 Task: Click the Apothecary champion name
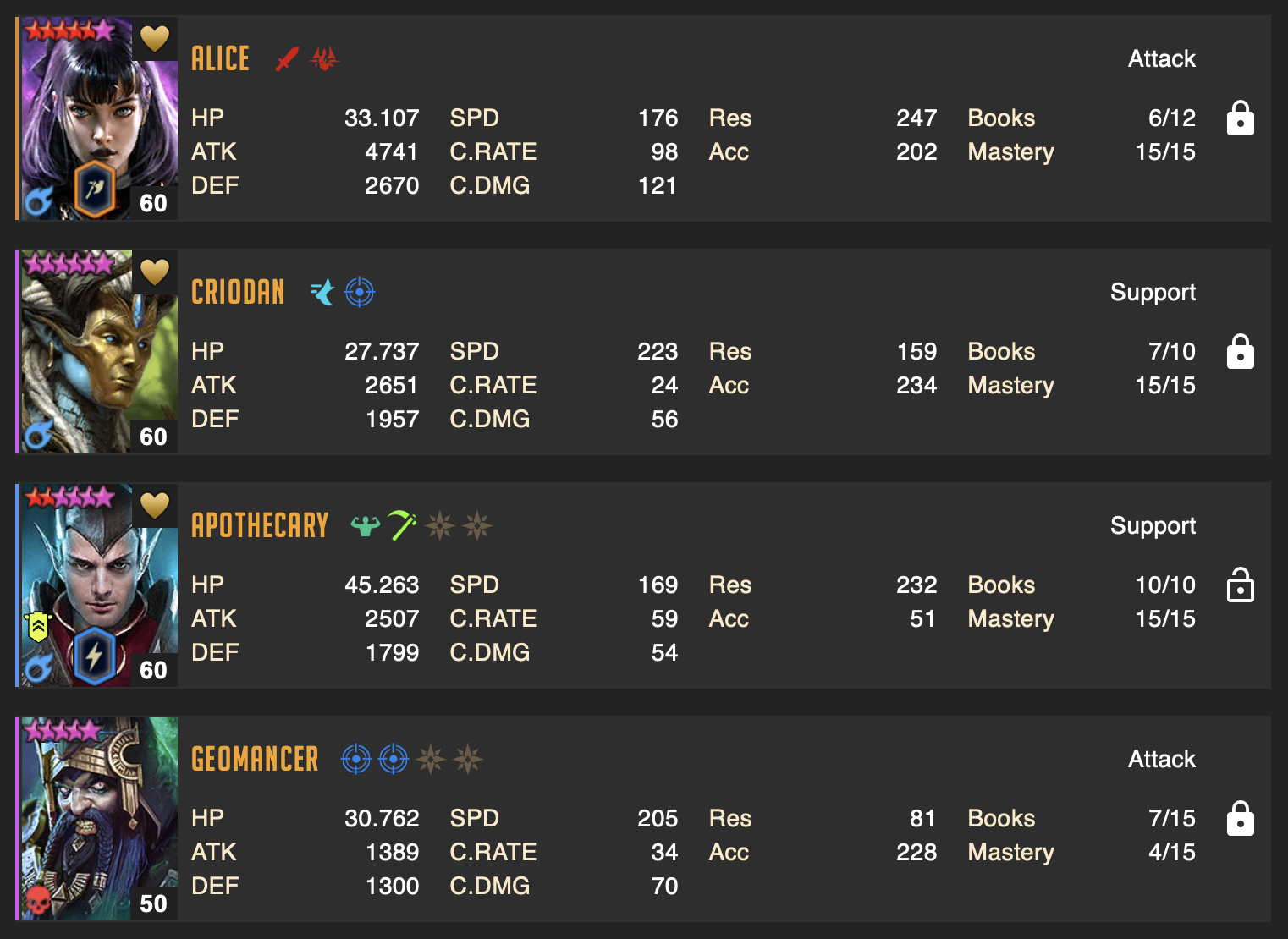click(260, 525)
